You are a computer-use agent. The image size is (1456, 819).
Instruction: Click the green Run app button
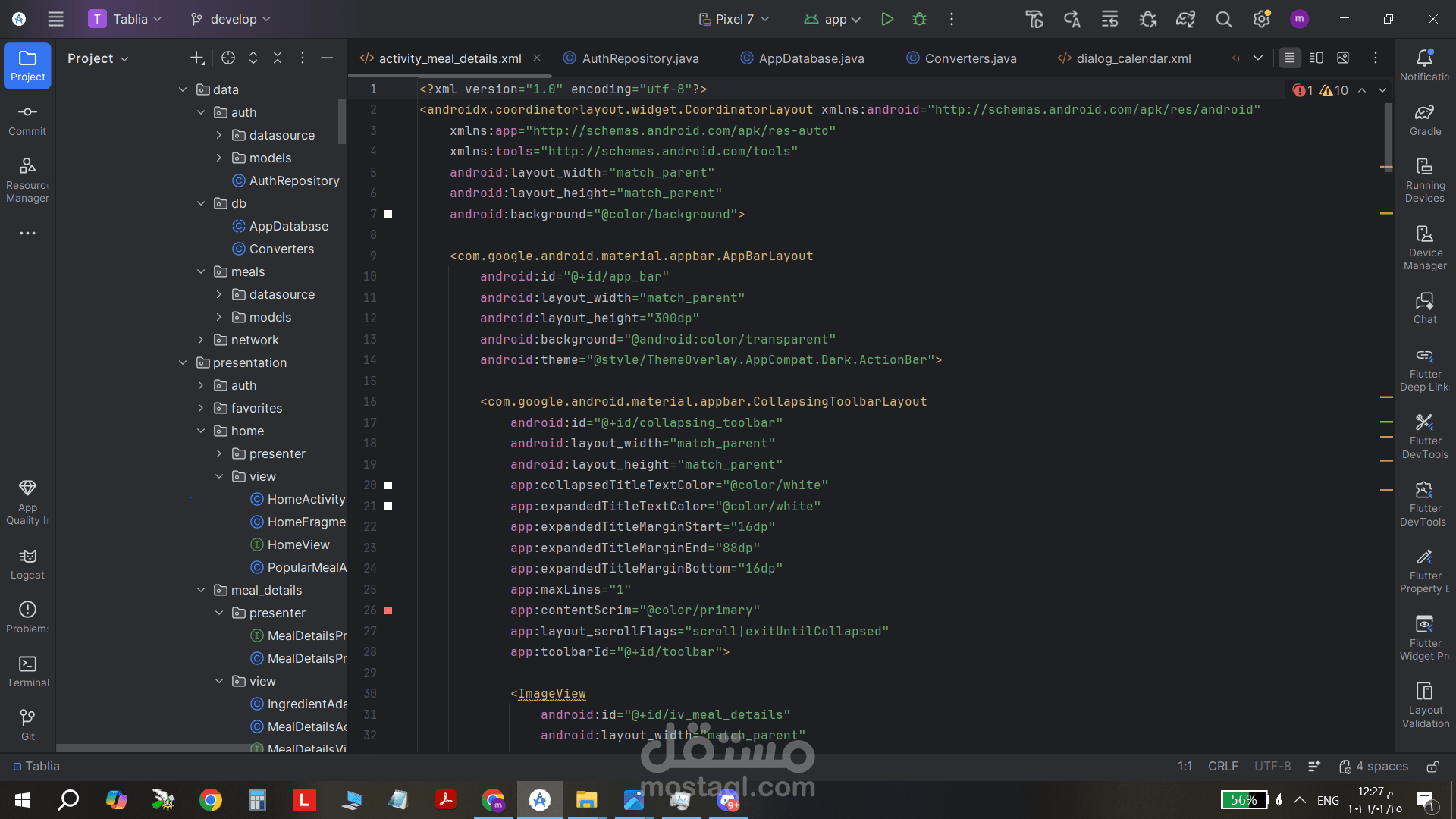[886, 19]
